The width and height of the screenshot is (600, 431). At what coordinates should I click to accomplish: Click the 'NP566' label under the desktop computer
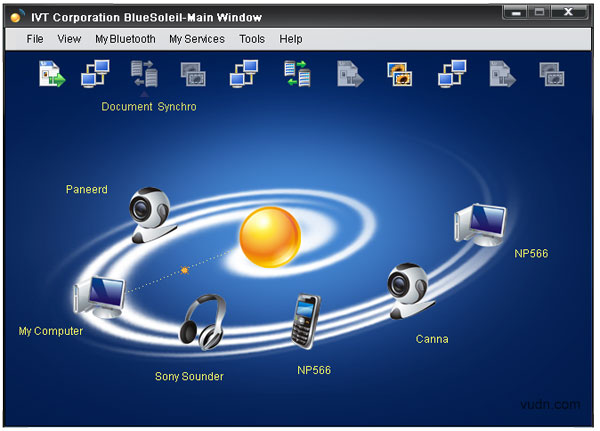tap(531, 253)
